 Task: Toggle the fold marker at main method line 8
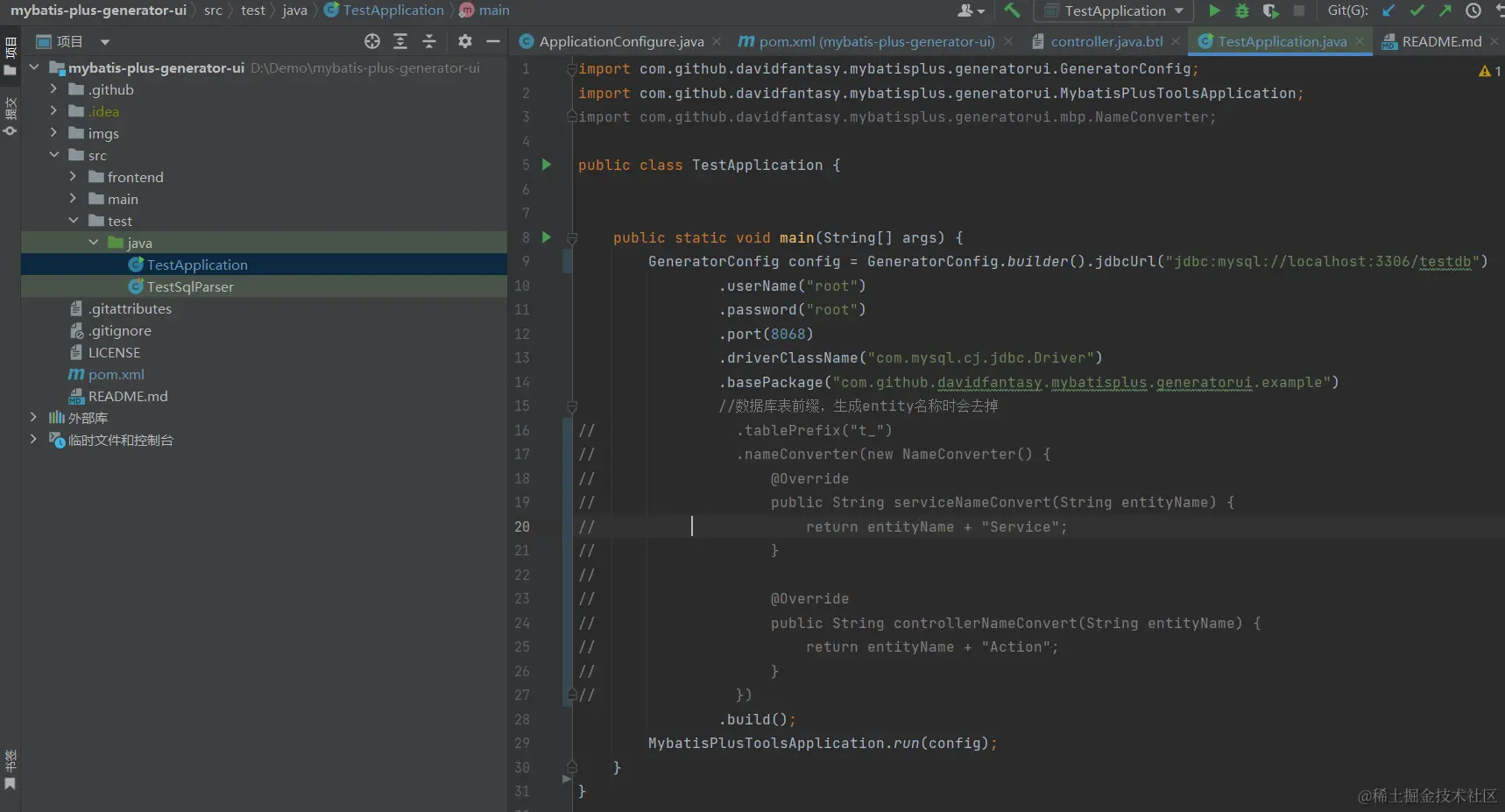(572, 237)
